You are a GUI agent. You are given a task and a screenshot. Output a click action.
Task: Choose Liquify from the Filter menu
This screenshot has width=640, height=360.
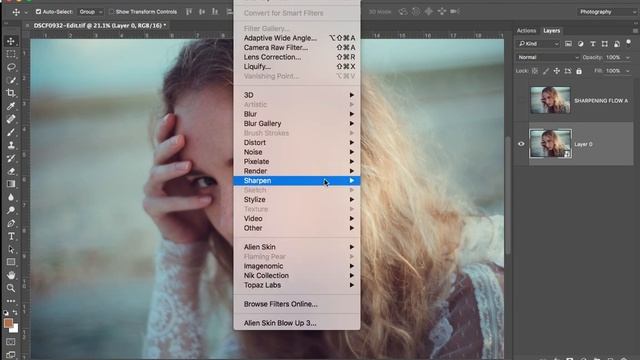[x=297, y=67]
